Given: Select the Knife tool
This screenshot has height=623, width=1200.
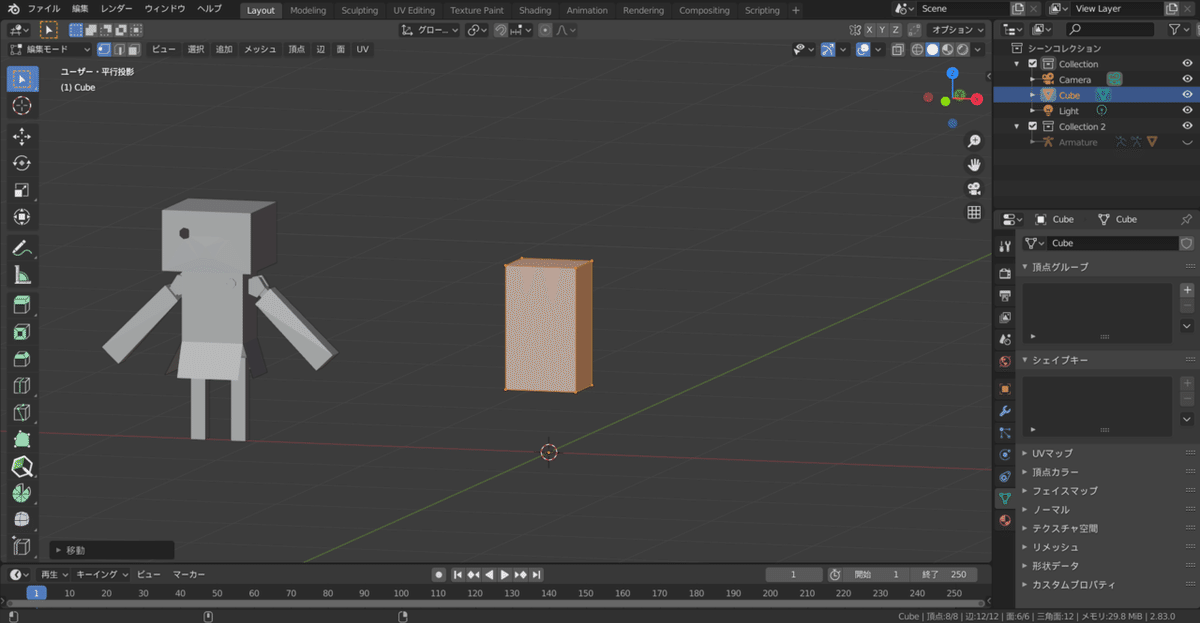Looking at the screenshot, I should (22, 413).
